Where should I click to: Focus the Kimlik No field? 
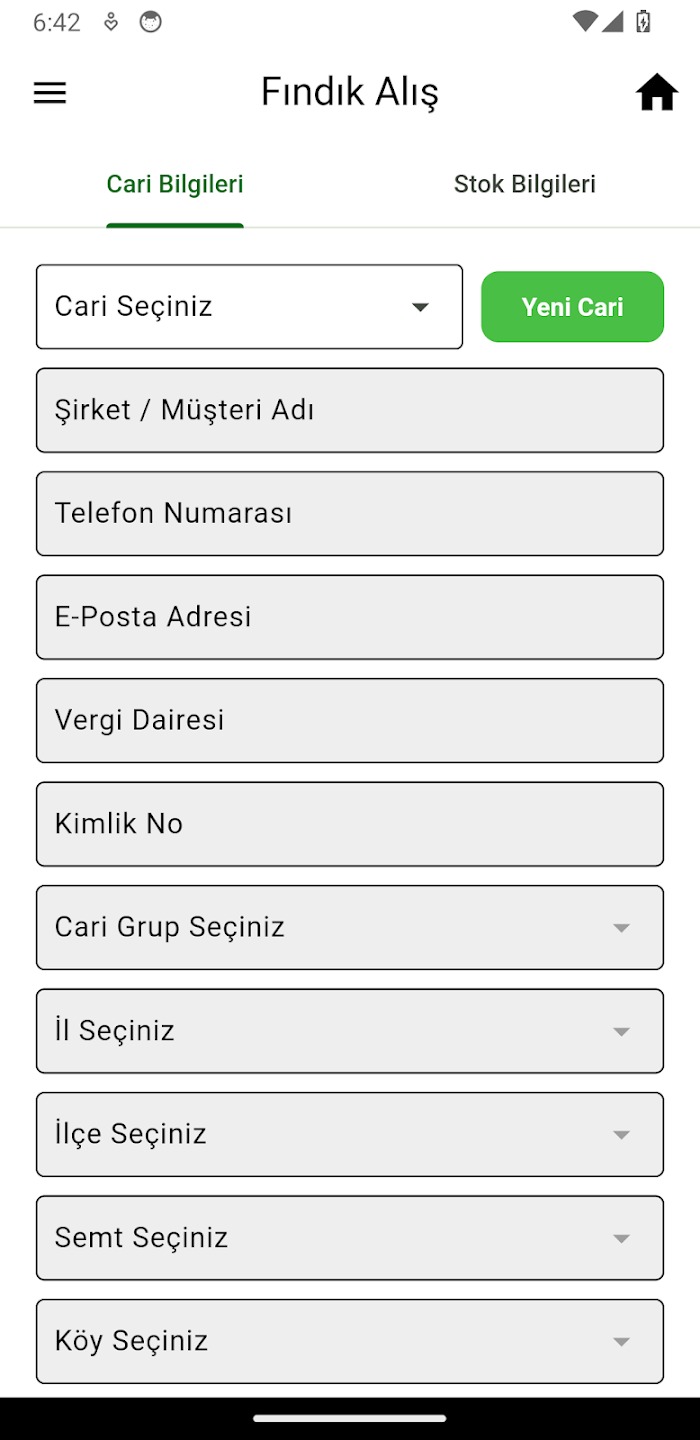(349, 824)
